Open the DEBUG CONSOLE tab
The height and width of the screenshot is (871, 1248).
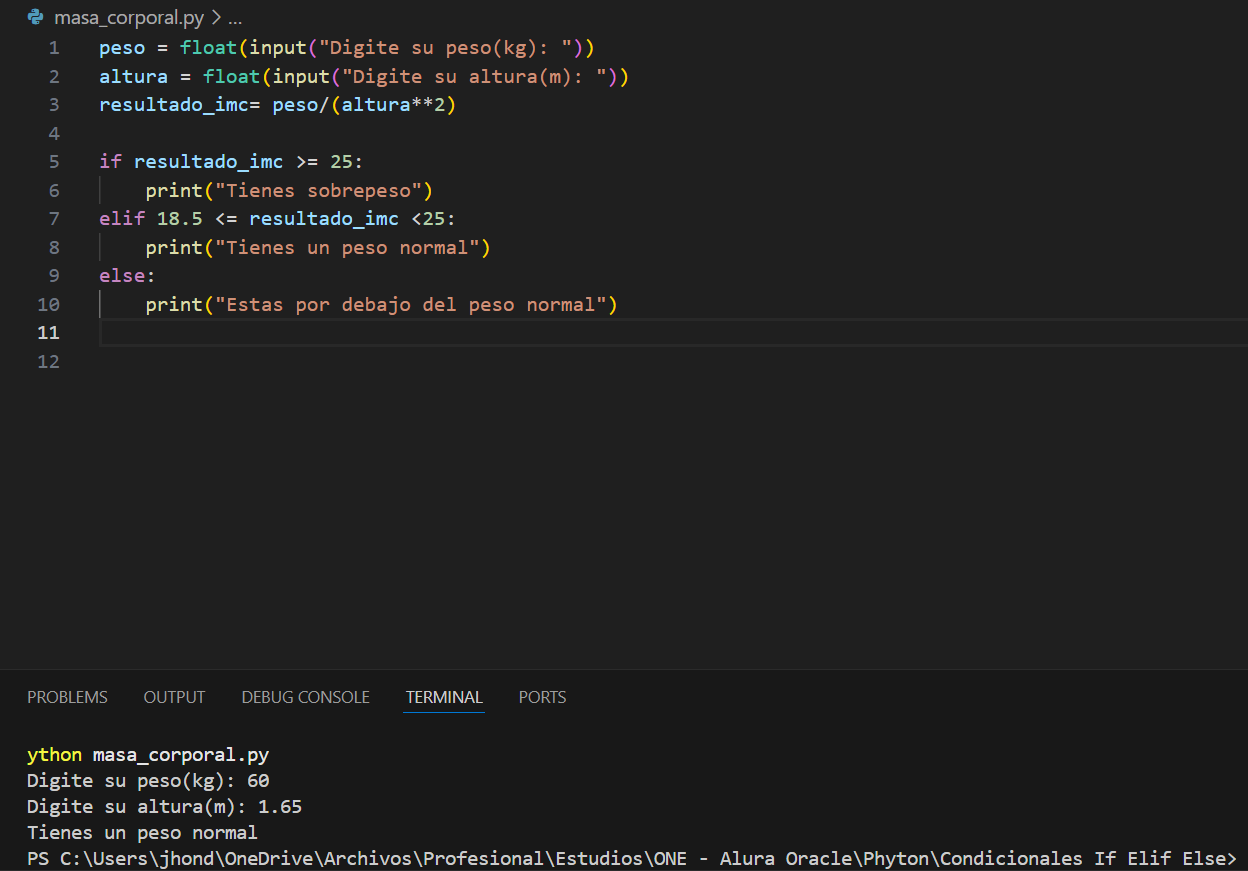click(305, 697)
